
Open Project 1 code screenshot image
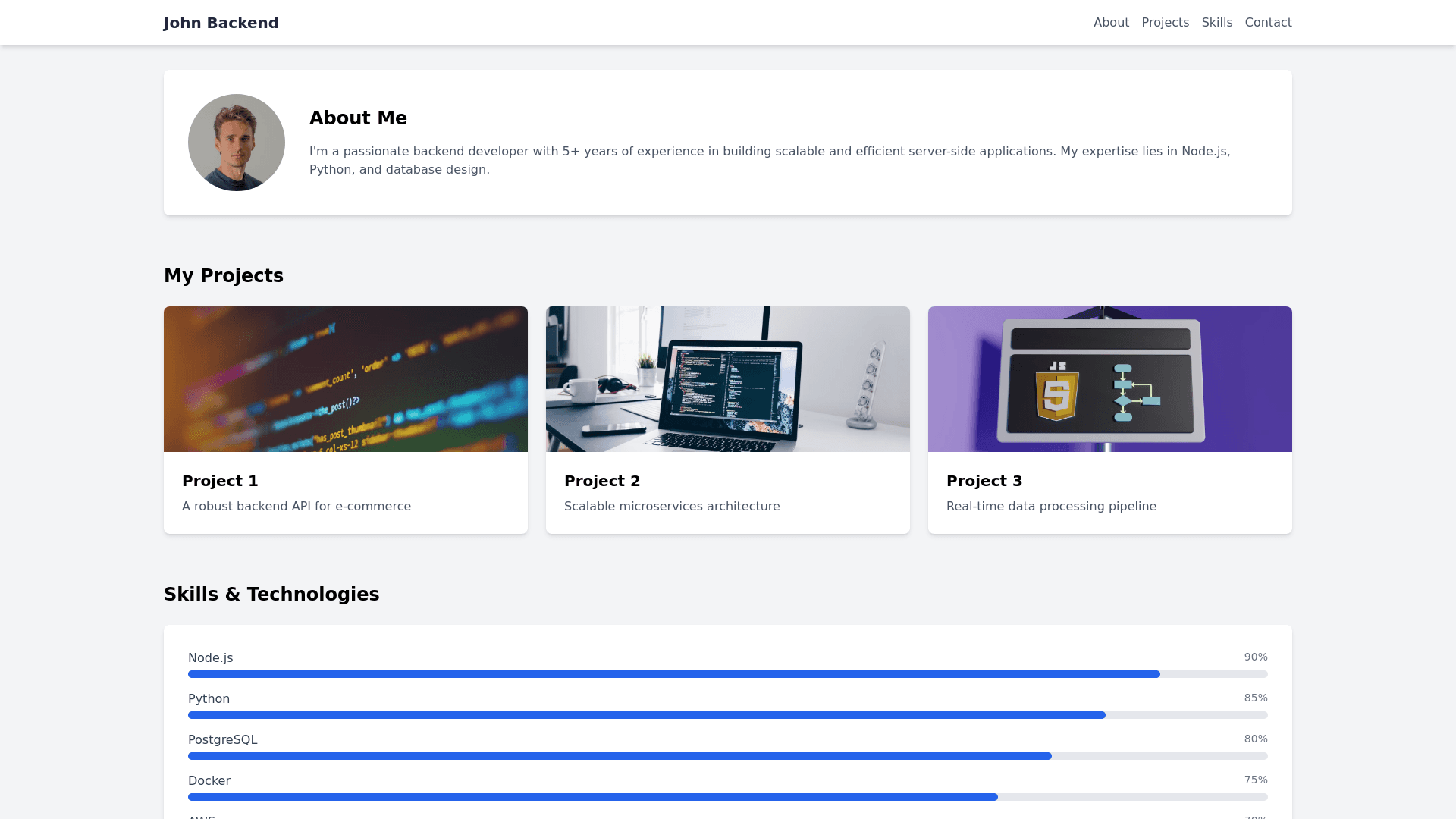pyautogui.click(x=346, y=379)
